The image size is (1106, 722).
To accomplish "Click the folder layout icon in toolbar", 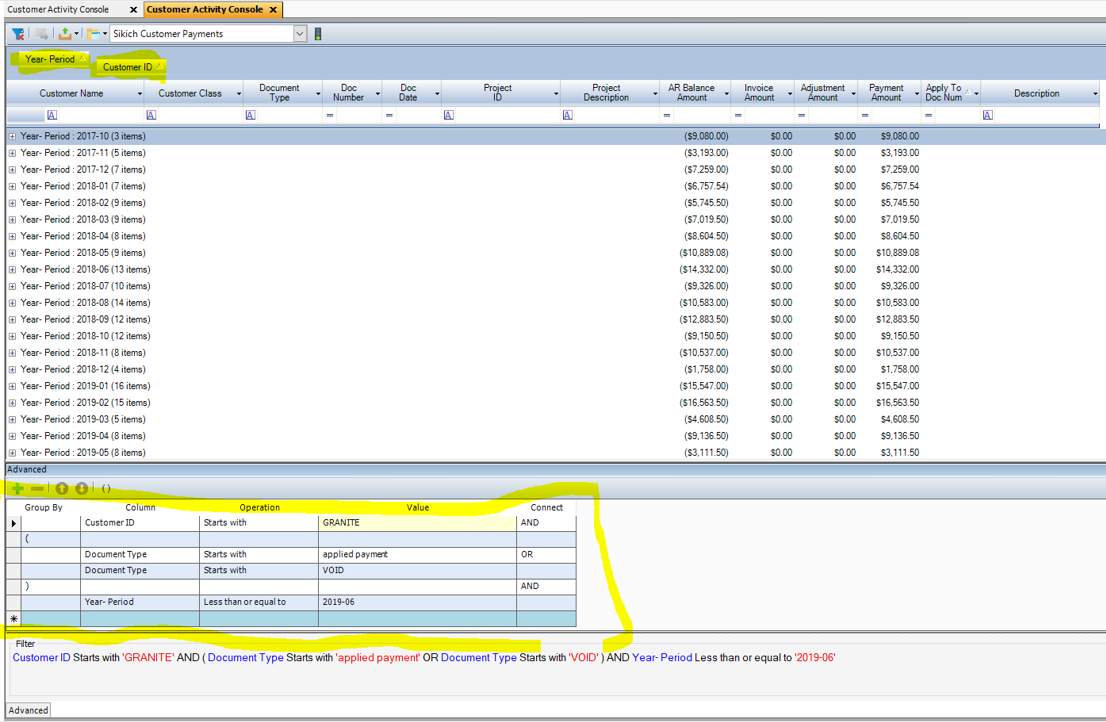I will click(93, 34).
